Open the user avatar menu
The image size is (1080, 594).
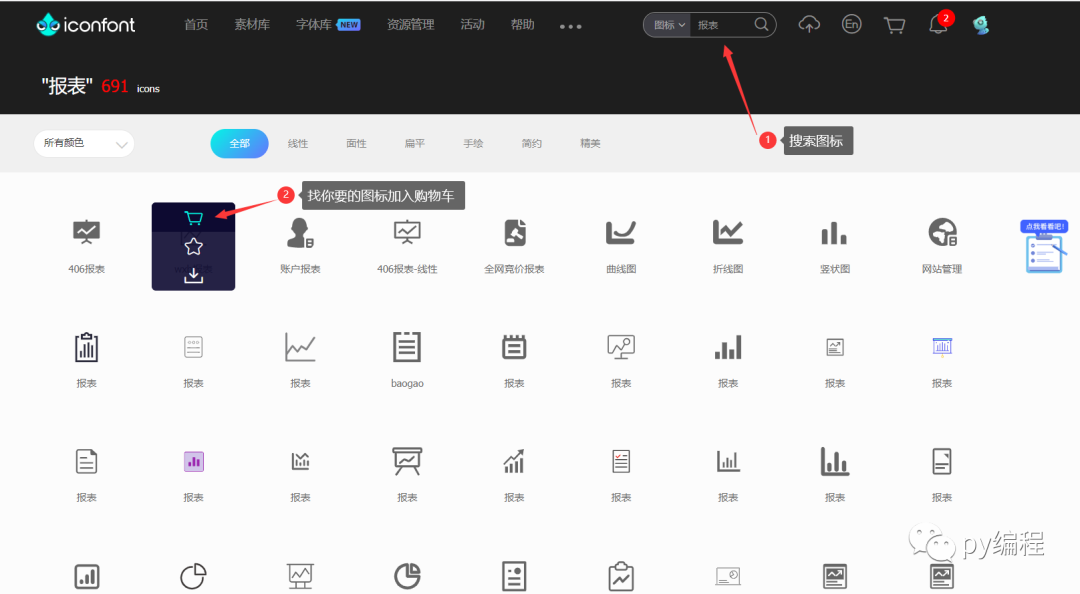click(981, 25)
